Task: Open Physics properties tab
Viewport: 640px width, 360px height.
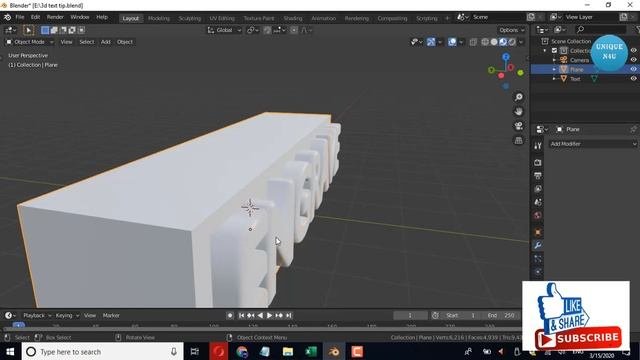Action: (x=538, y=272)
